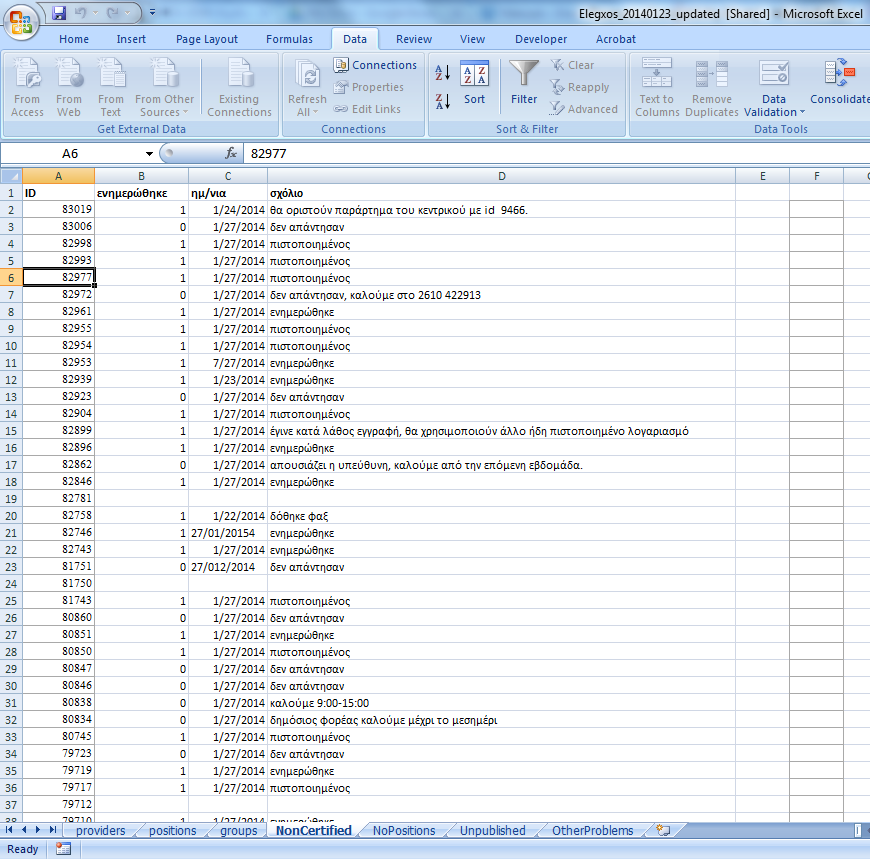Reapply the filter
This screenshot has height=859, width=870.
tap(580, 87)
